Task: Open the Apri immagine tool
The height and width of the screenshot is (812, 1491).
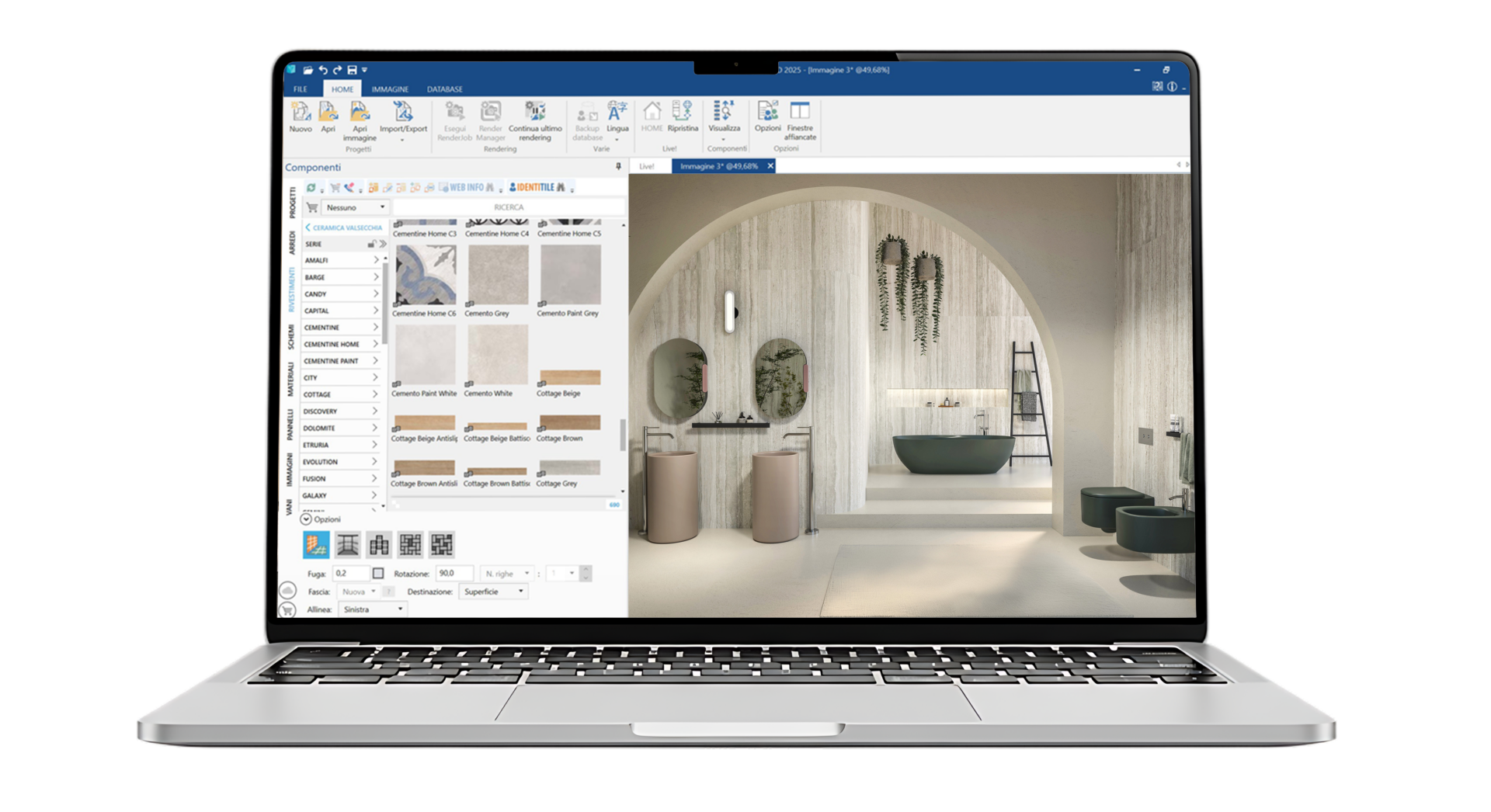Action: click(x=359, y=121)
